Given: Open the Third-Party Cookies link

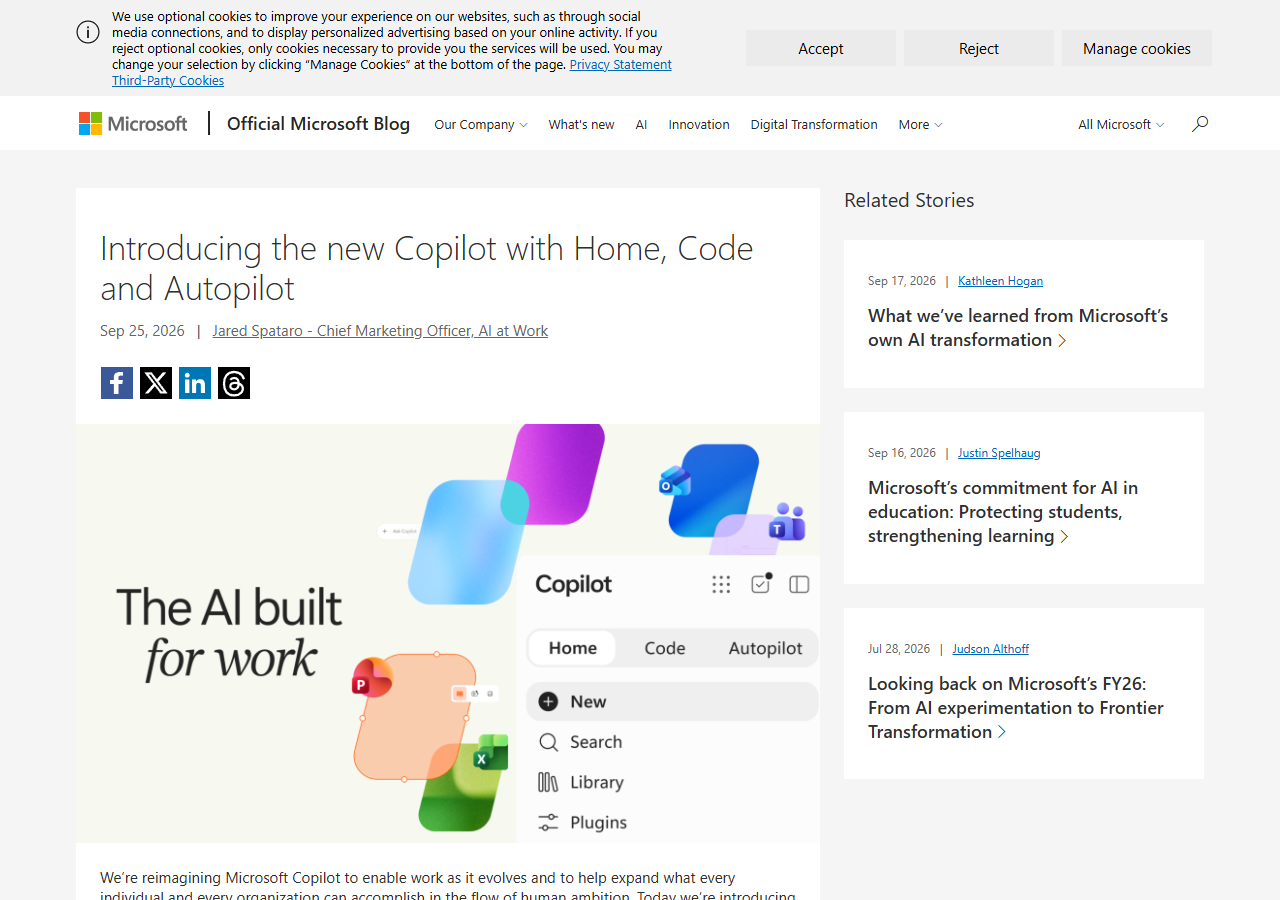Looking at the screenshot, I should tap(168, 81).
